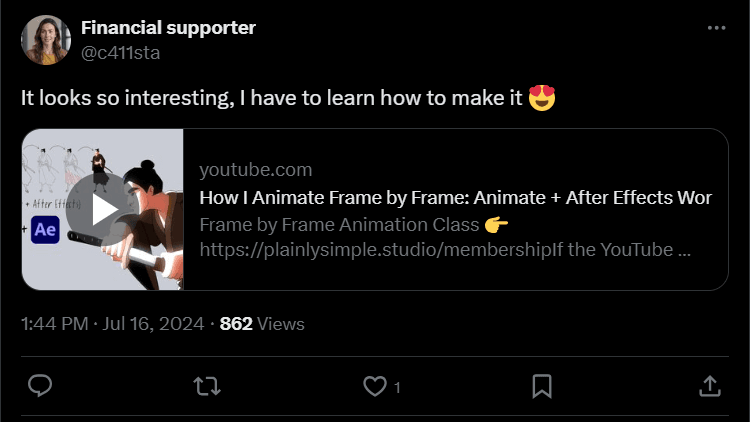Bookmark this tweet
This screenshot has width=750, height=422.
[x=541, y=386]
